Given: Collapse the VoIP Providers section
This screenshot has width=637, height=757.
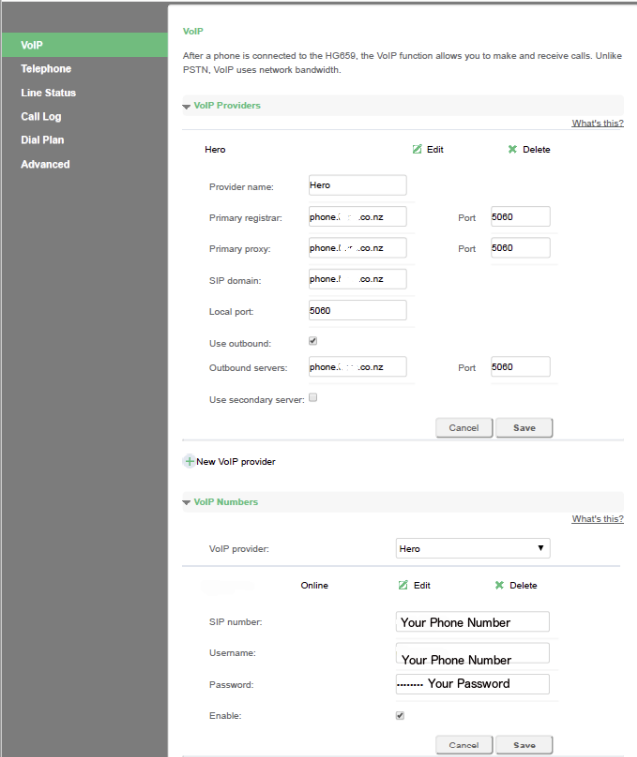Looking at the screenshot, I should coord(186,107).
